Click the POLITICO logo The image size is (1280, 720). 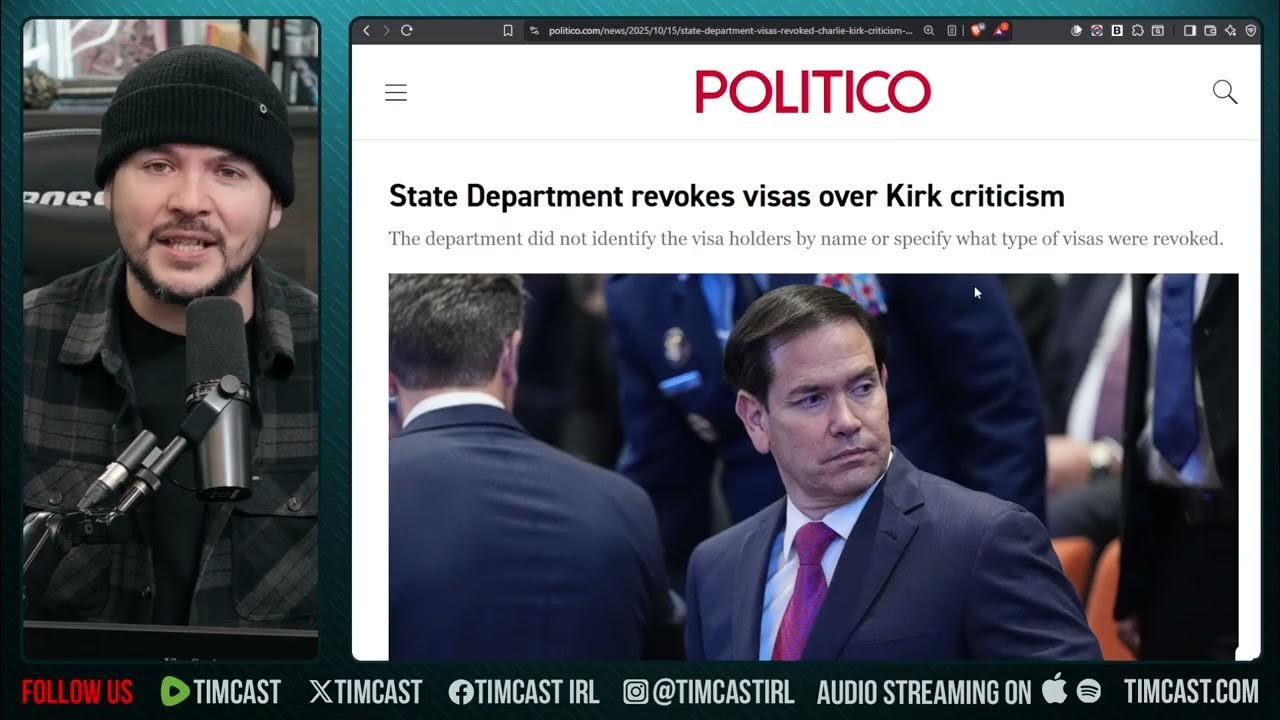click(813, 92)
